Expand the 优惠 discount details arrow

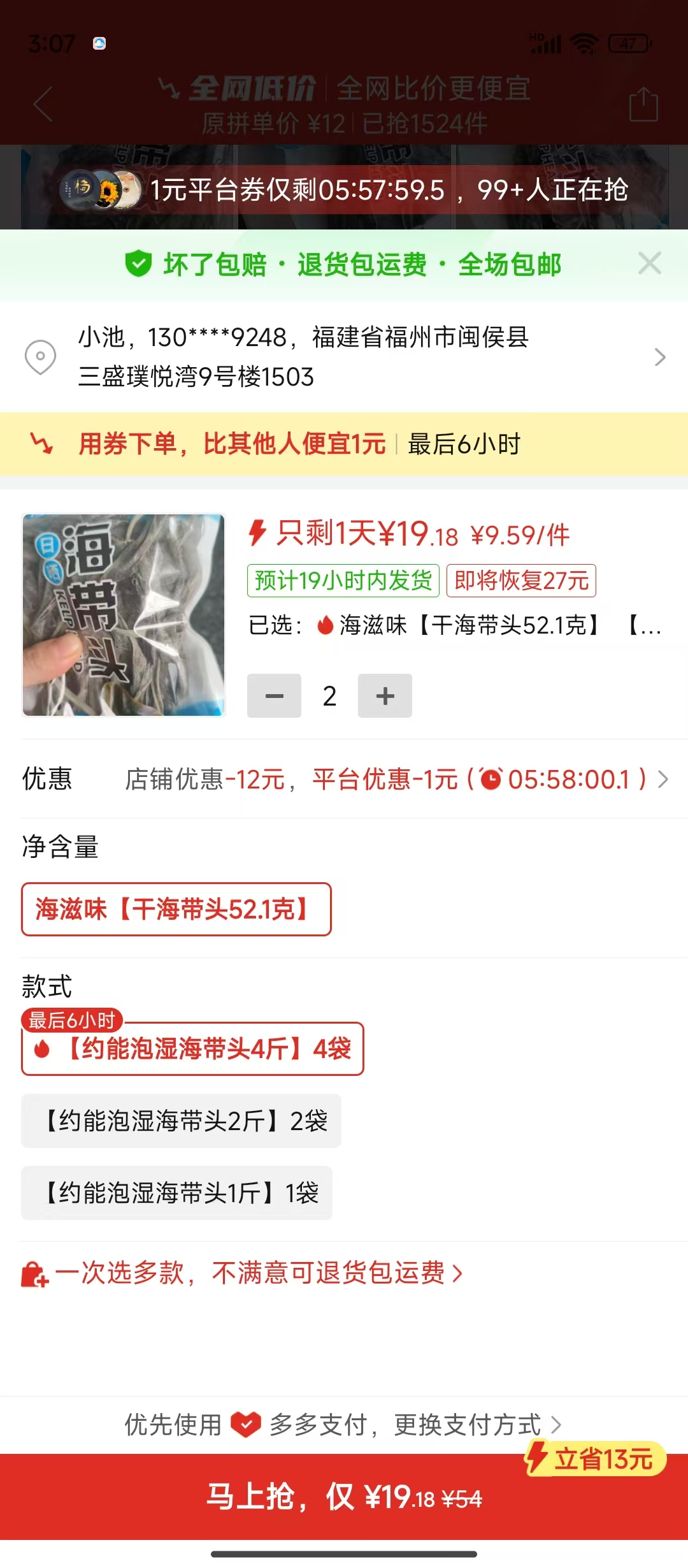tap(663, 779)
